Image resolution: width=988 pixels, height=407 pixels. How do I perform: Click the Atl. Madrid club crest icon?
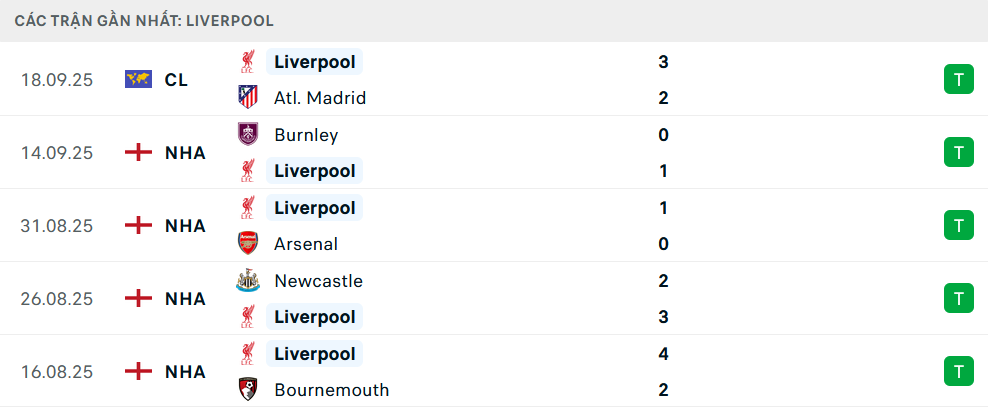pos(247,98)
